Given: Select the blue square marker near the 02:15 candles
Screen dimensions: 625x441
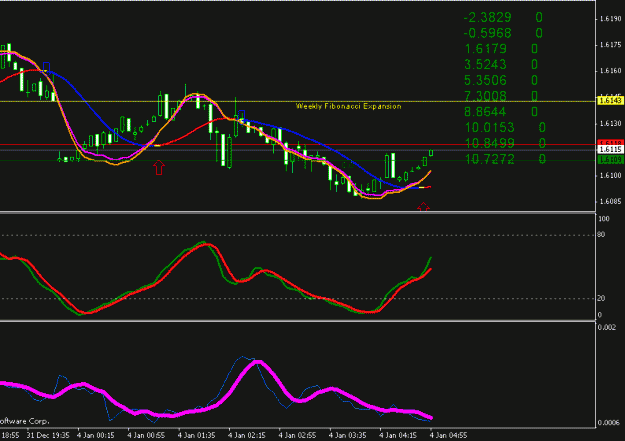Looking at the screenshot, I should tap(242, 115).
